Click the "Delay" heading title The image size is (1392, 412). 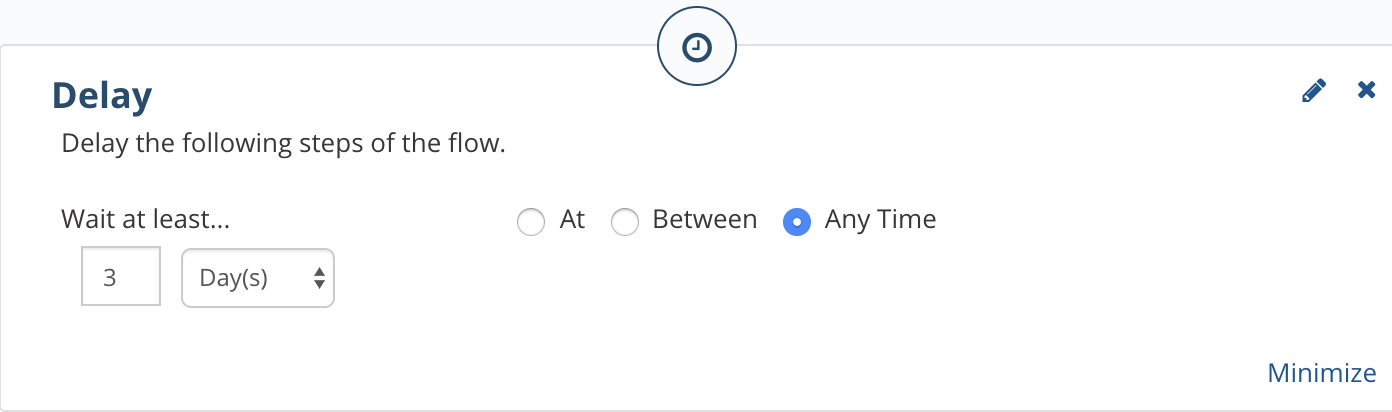102,96
